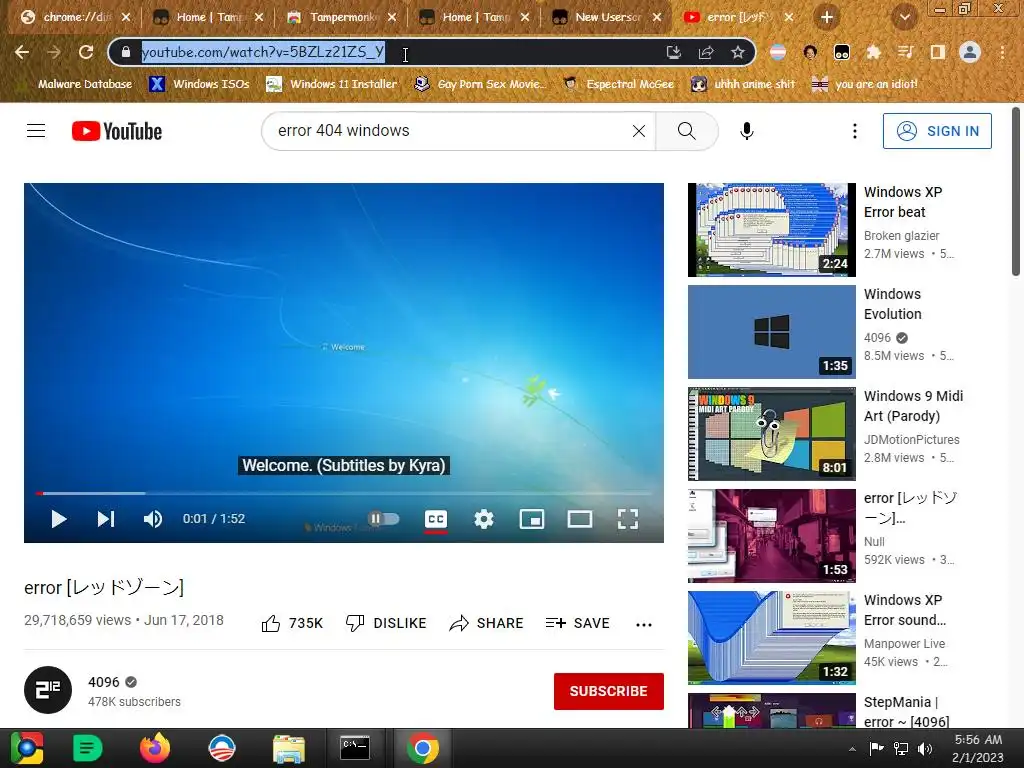Click the address bar URL
This screenshot has width=1024, height=768.
[x=263, y=52]
